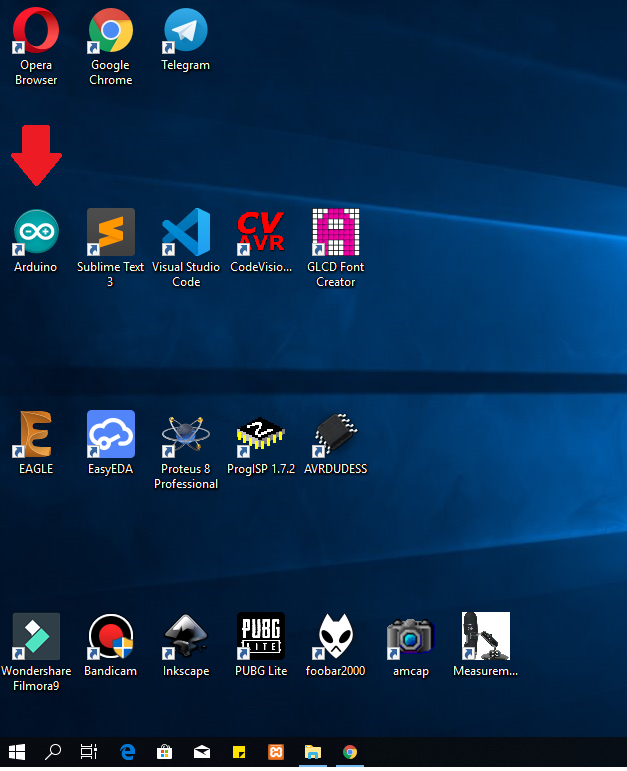This screenshot has width=627, height=771.
Task: Open Task View on the taskbar
Action: pyautogui.click(x=89, y=752)
